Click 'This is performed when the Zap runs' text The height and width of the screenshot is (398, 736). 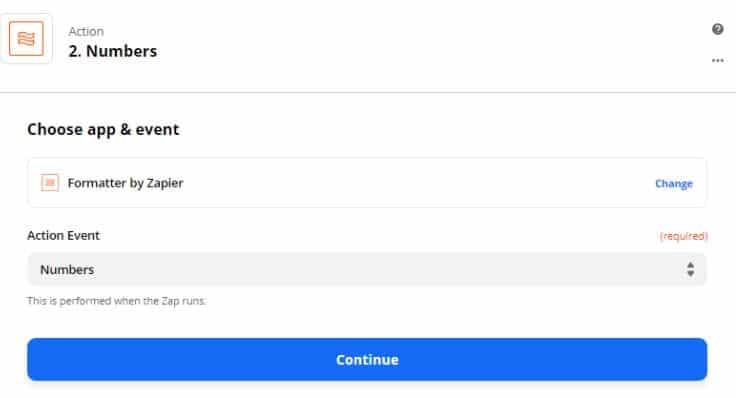coord(116,301)
